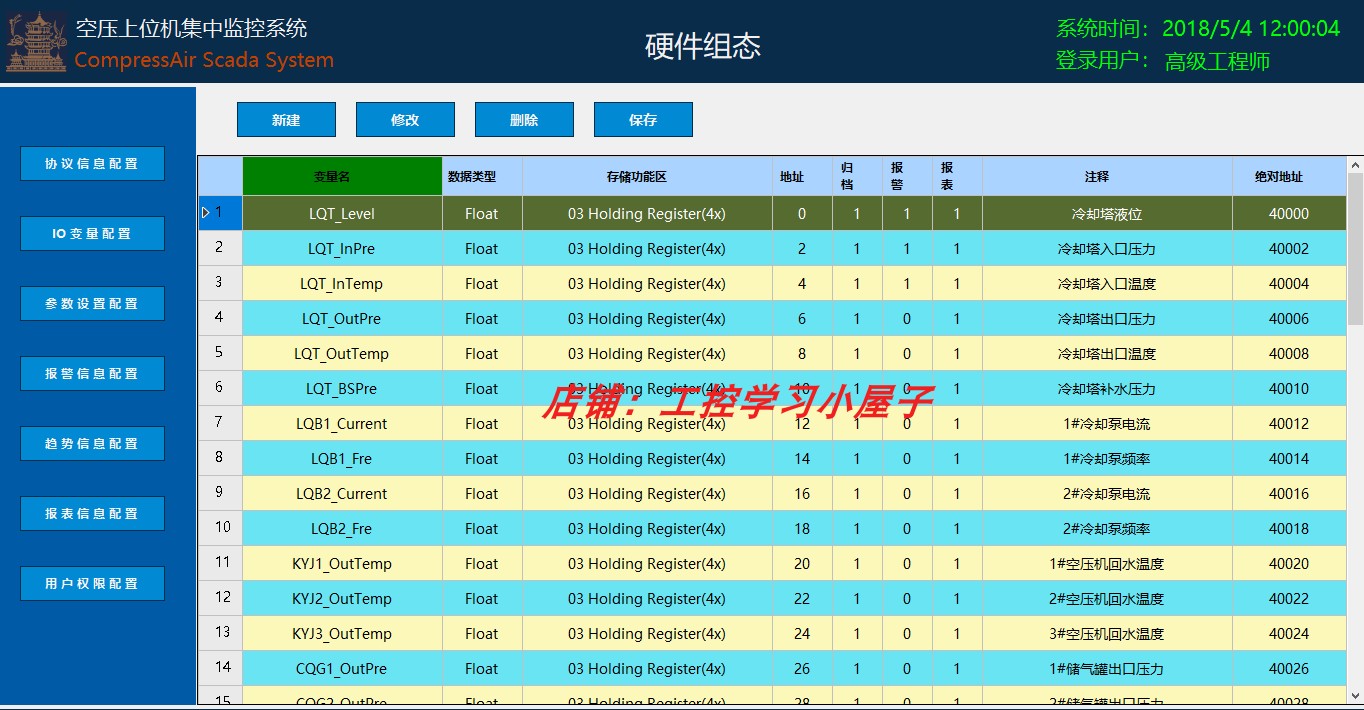This screenshot has width=1364, height=710.
Task: Open 报表信息配置 in the sidebar
Action: (92, 514)
